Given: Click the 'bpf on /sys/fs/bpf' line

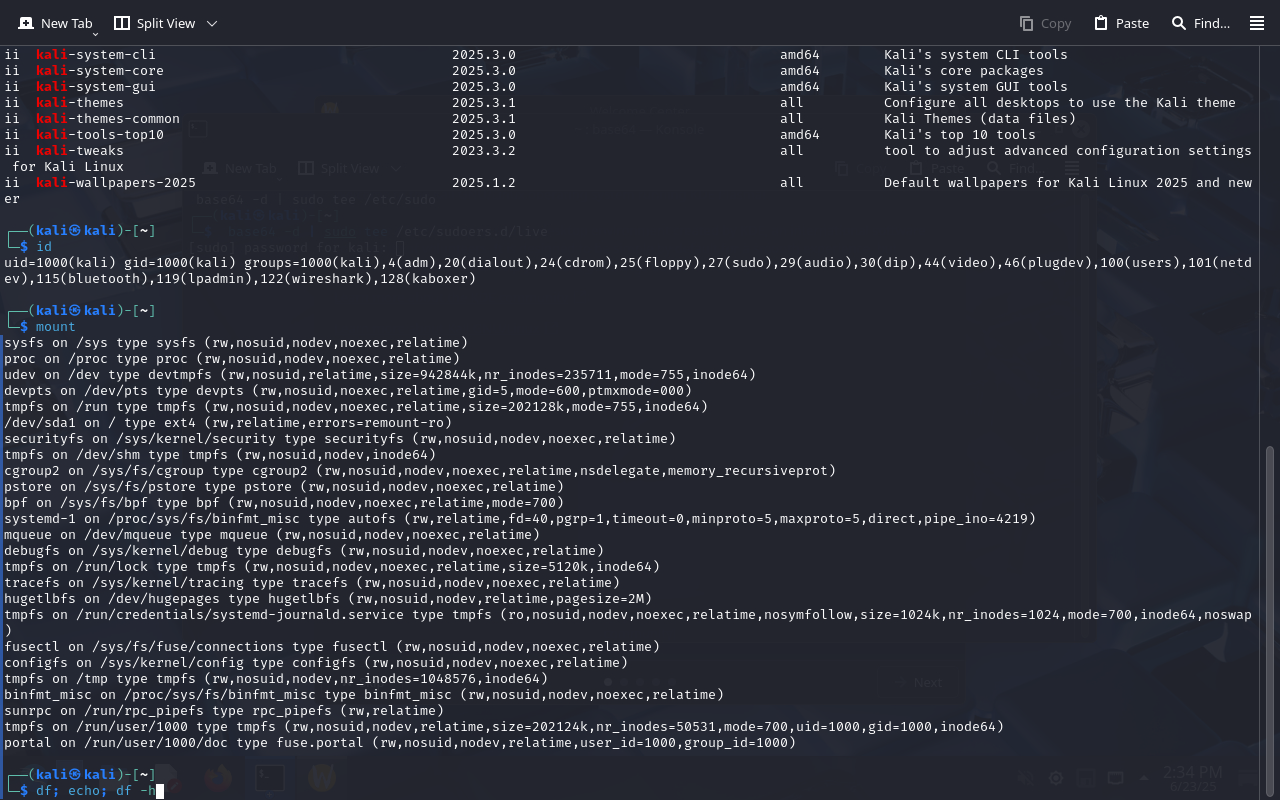Looking at the screenshot, I should click(284, 503).
